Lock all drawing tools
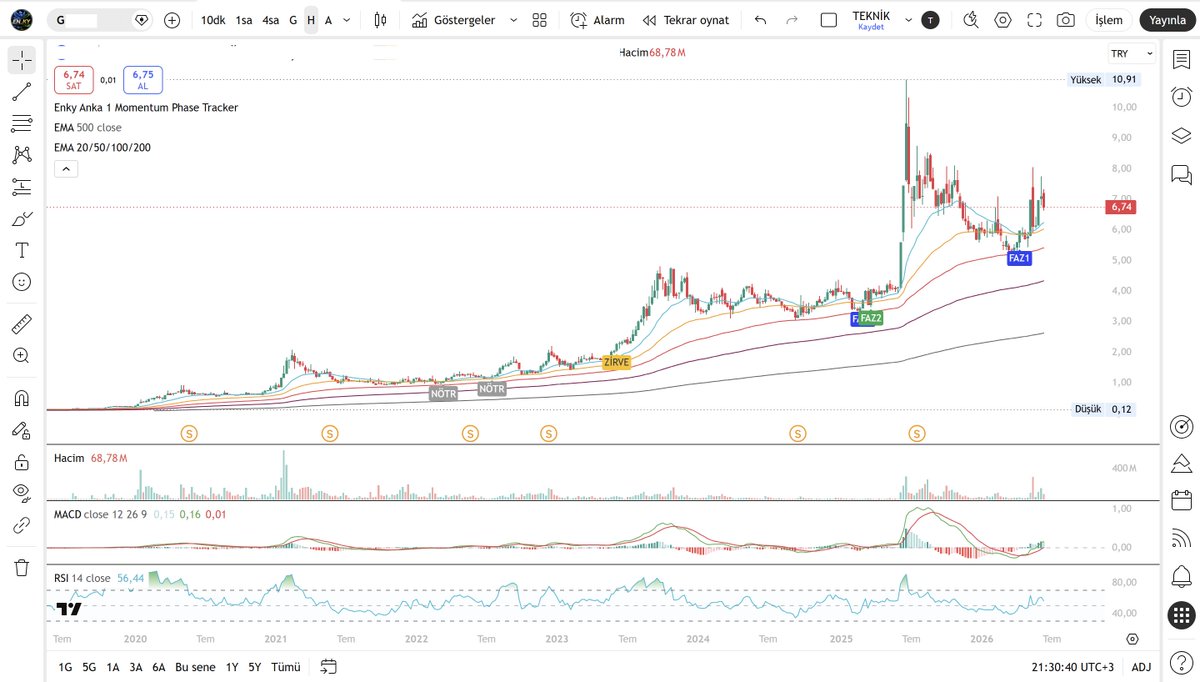Screen dimensions: 1200x682 [22, 462]
